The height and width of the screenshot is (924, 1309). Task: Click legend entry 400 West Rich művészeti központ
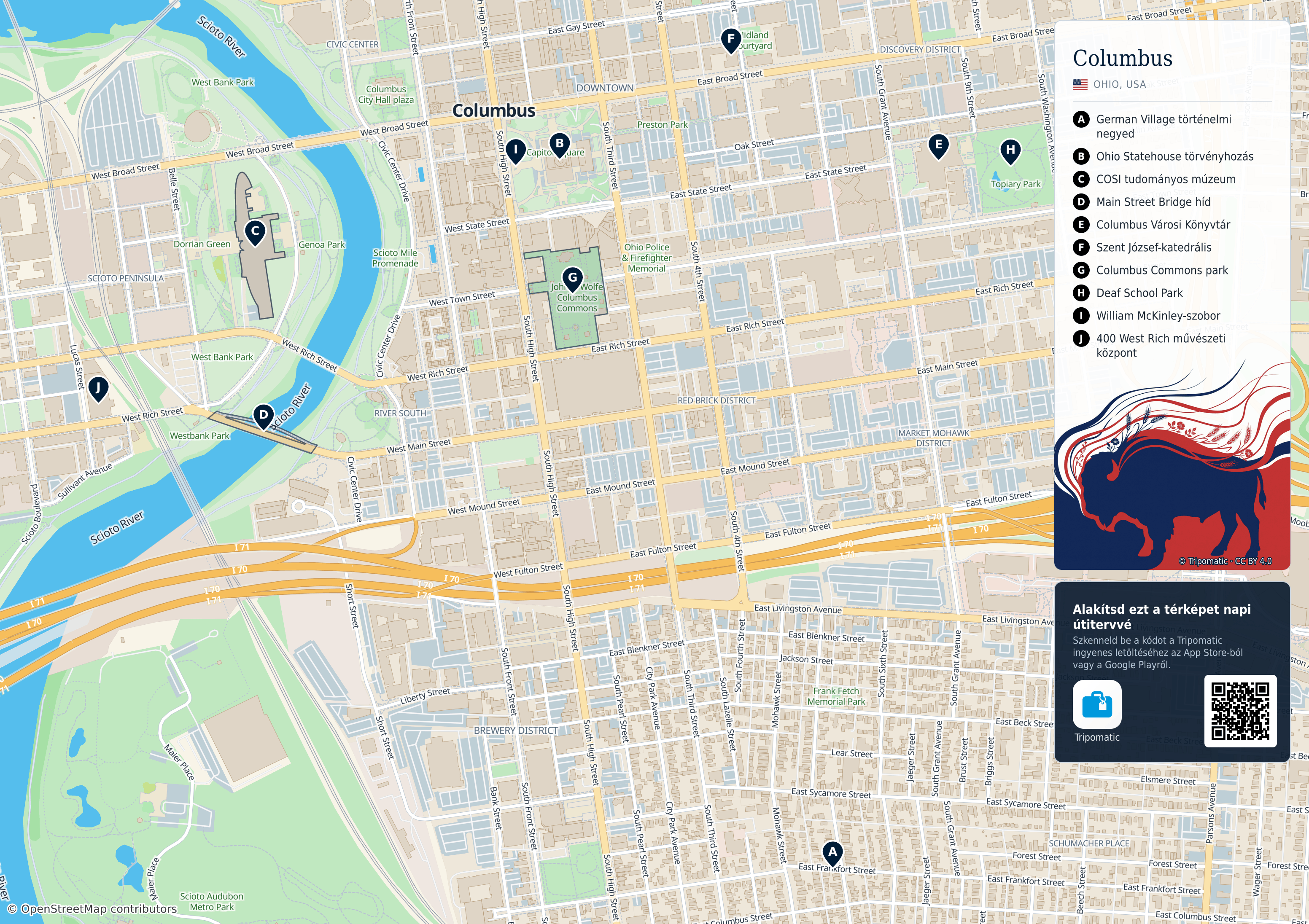coord(1160,345)
